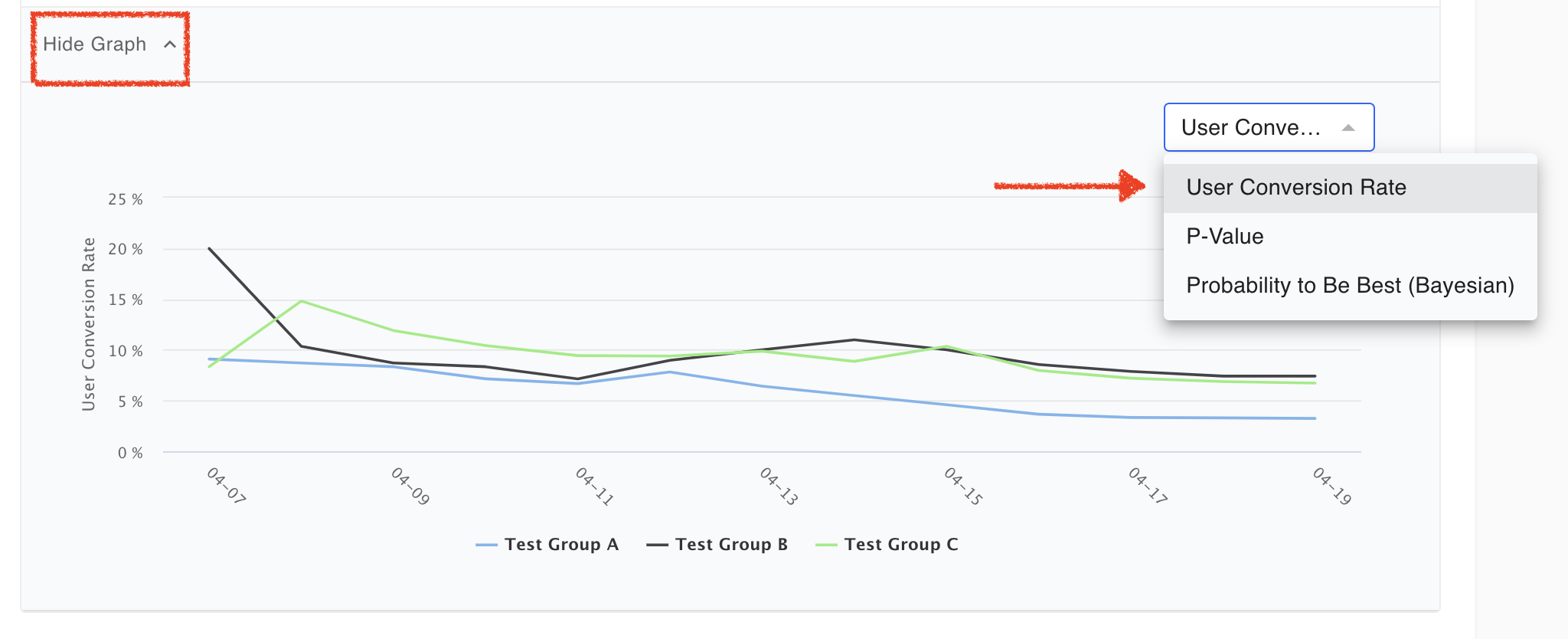Toggle Test Group A in legend

pos(547,545)
